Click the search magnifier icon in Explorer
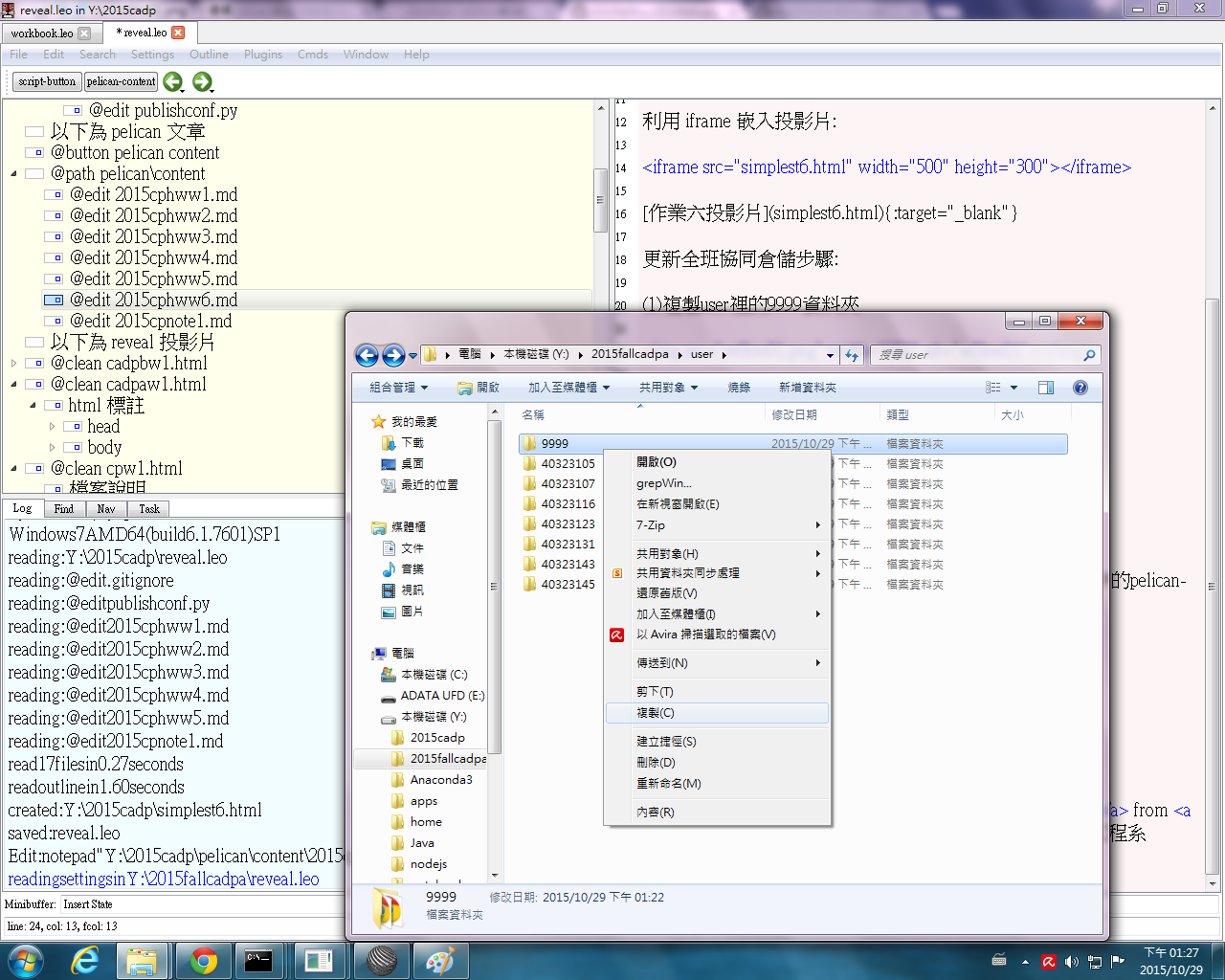 tap(1089, 355)
